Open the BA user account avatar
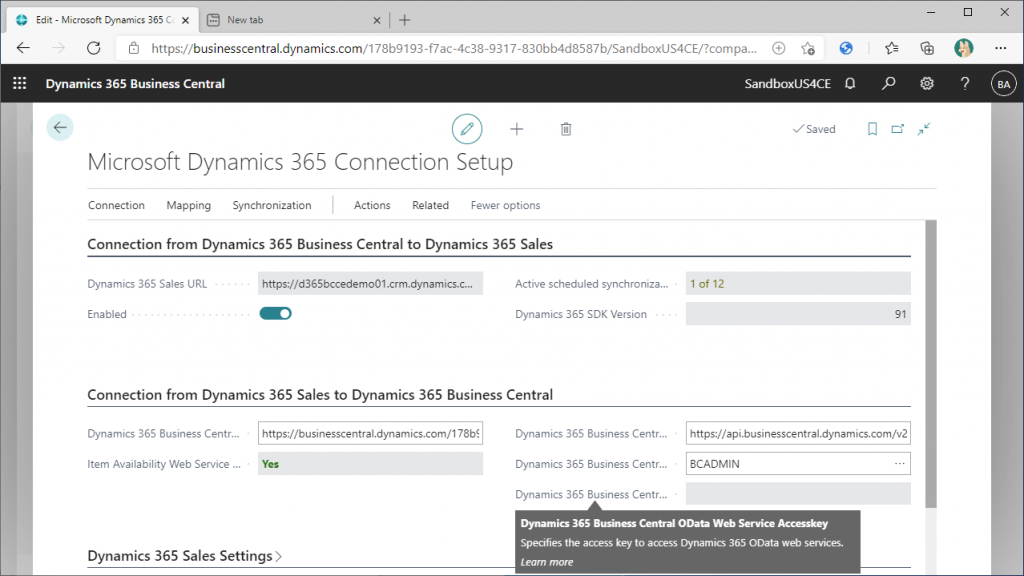The width and height of the screenshot is (1024, 576). click(1003, 84)
